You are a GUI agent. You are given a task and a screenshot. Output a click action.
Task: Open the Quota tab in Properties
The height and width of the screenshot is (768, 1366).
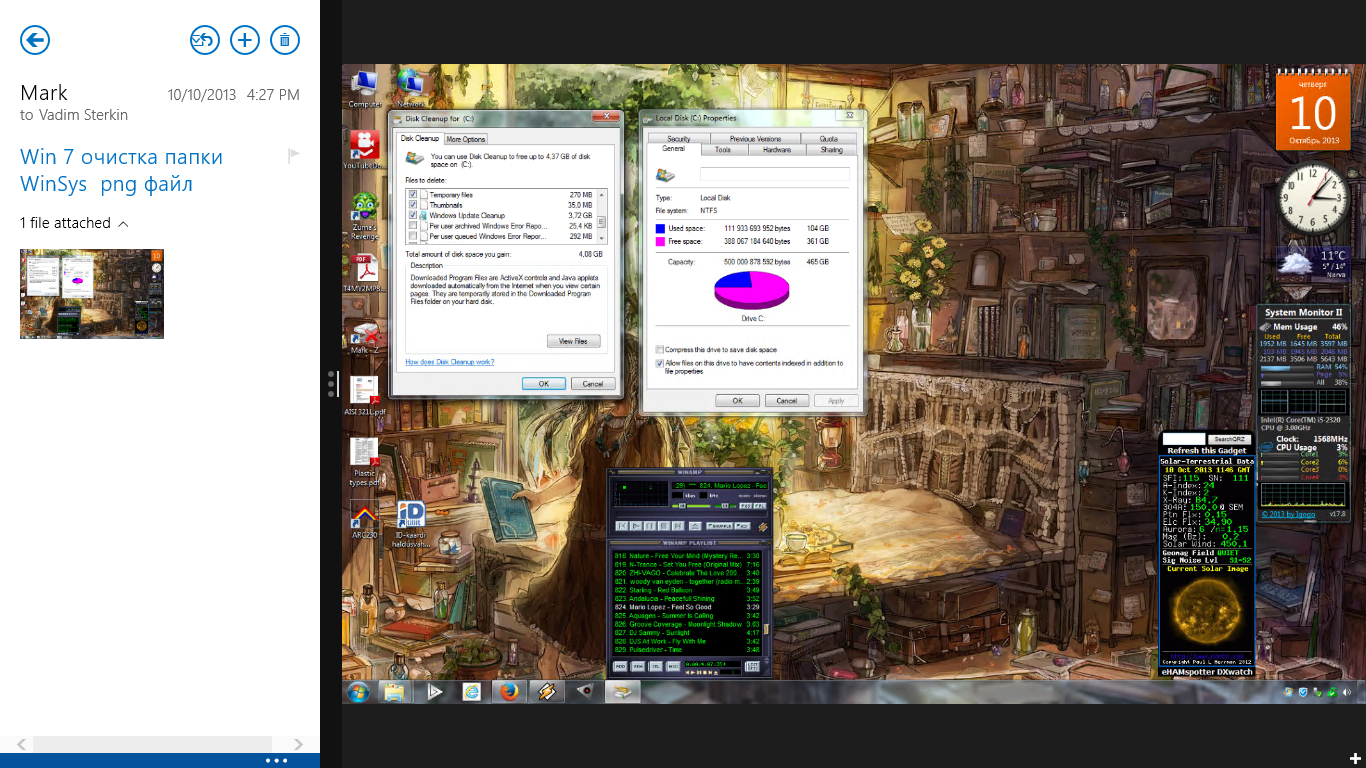click(828, 139)
